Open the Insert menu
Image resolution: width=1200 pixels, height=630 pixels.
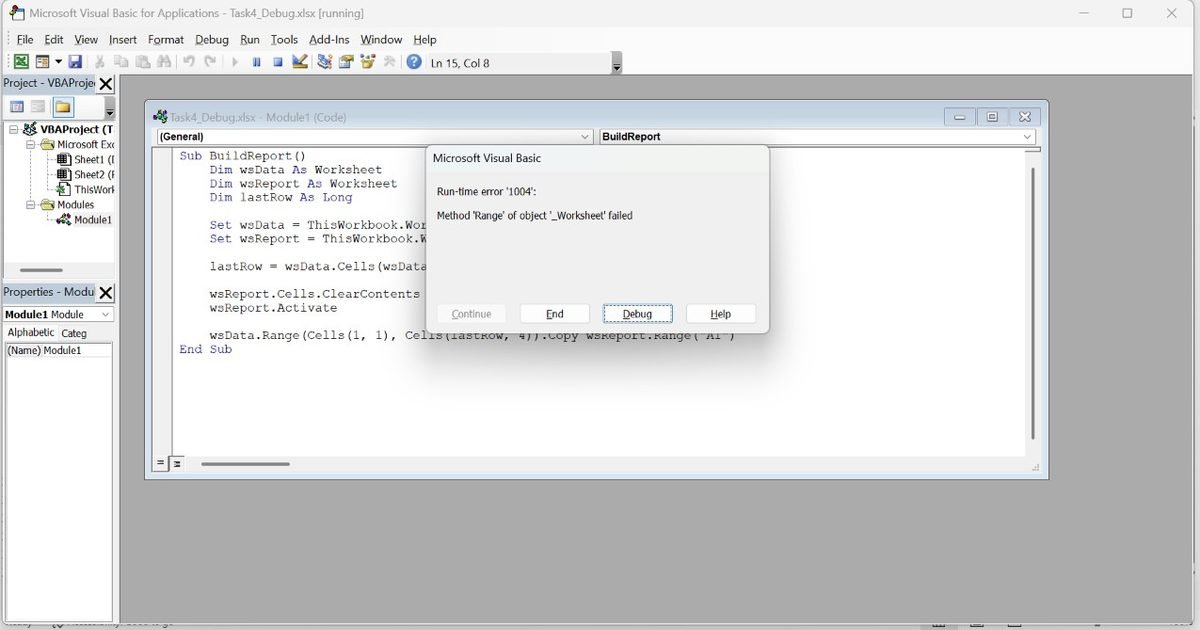click(x=123, y=39)
